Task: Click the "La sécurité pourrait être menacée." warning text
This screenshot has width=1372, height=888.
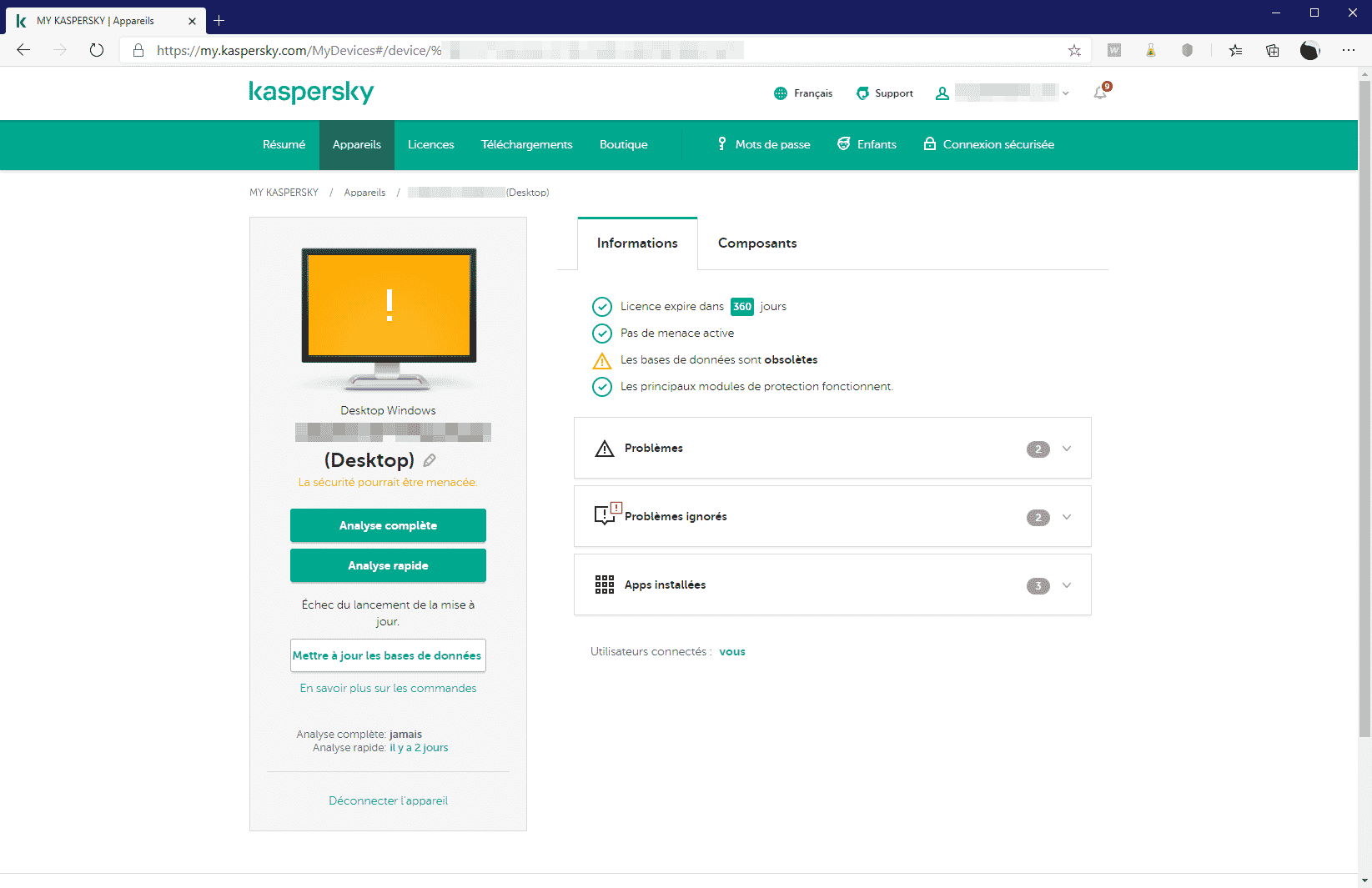Action: [x=388, y=483]
